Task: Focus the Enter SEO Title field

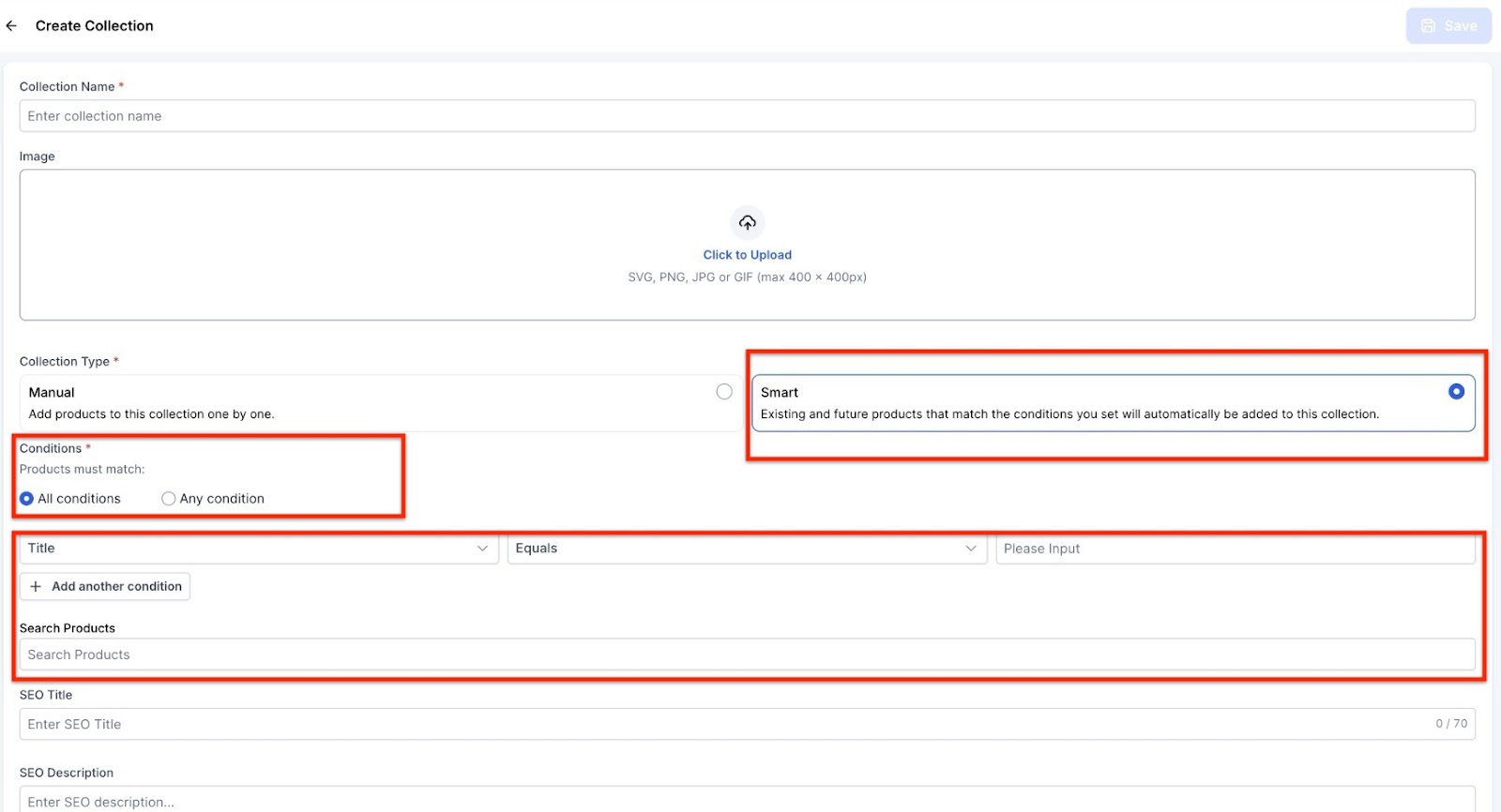Action: [x=722, y=724]
